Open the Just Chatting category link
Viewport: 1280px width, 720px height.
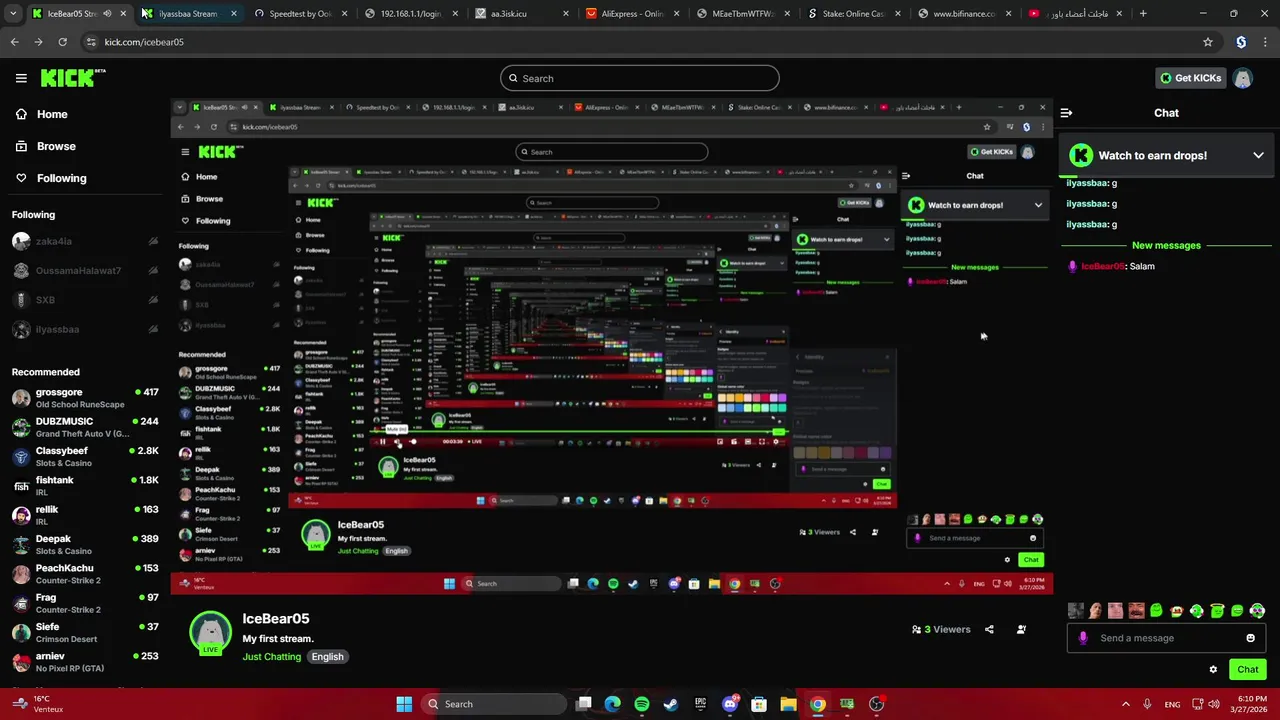click(271, 657)
